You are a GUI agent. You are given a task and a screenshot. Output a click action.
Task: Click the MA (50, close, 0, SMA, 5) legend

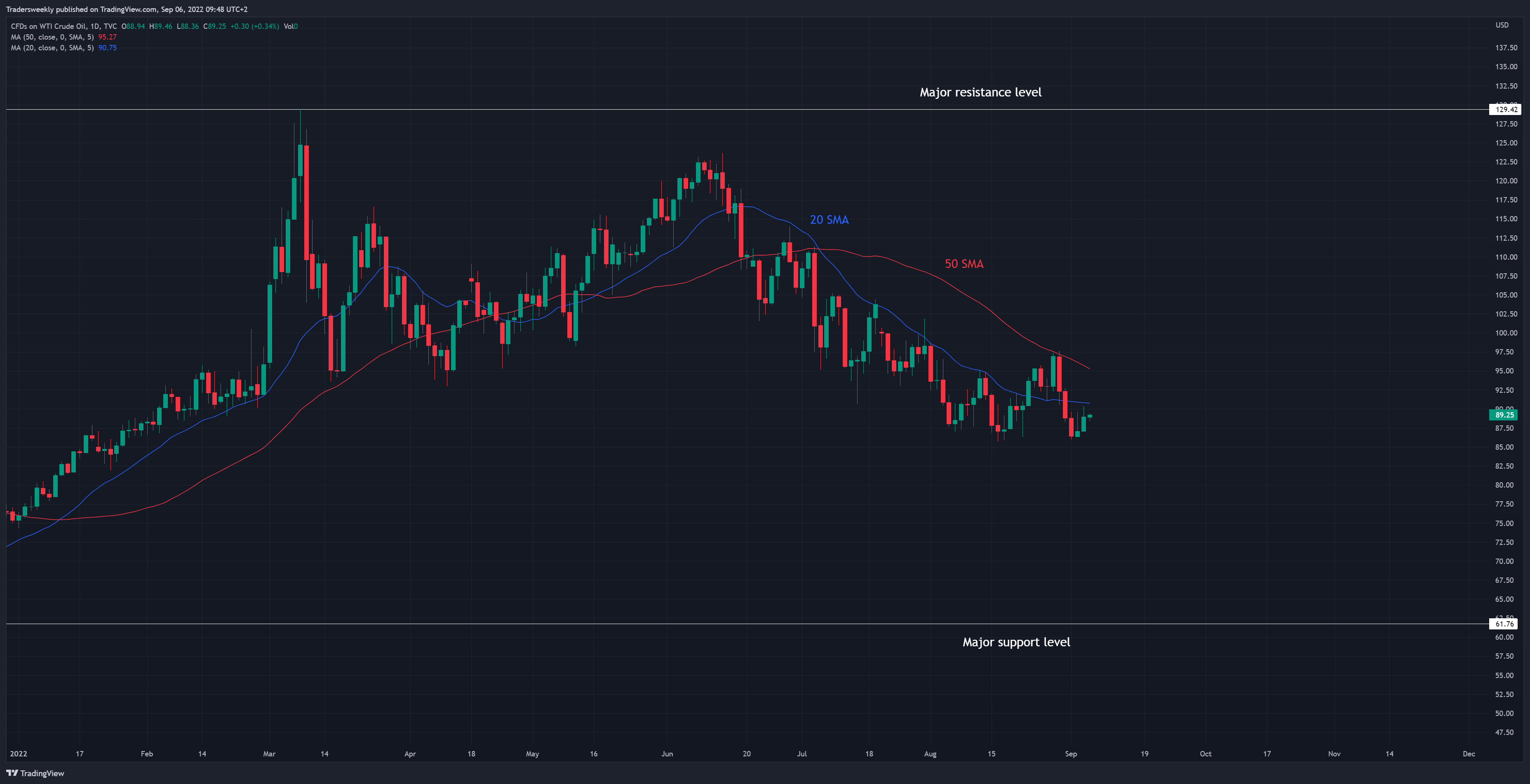52,37
